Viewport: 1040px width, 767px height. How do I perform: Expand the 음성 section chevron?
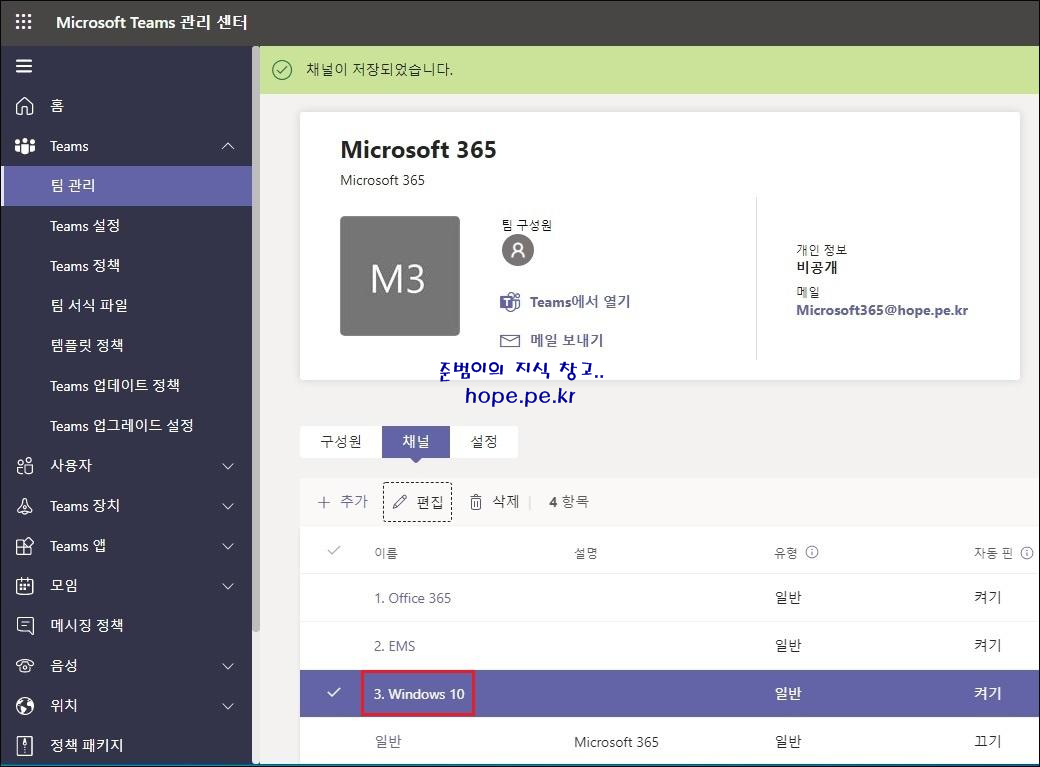pos(228,666)
